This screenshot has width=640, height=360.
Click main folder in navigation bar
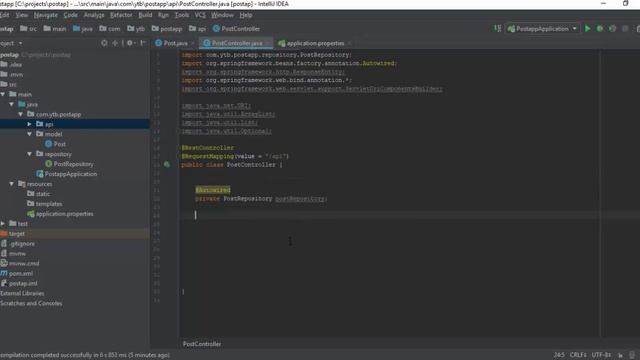pyautogui.click(x=55, y=29)
